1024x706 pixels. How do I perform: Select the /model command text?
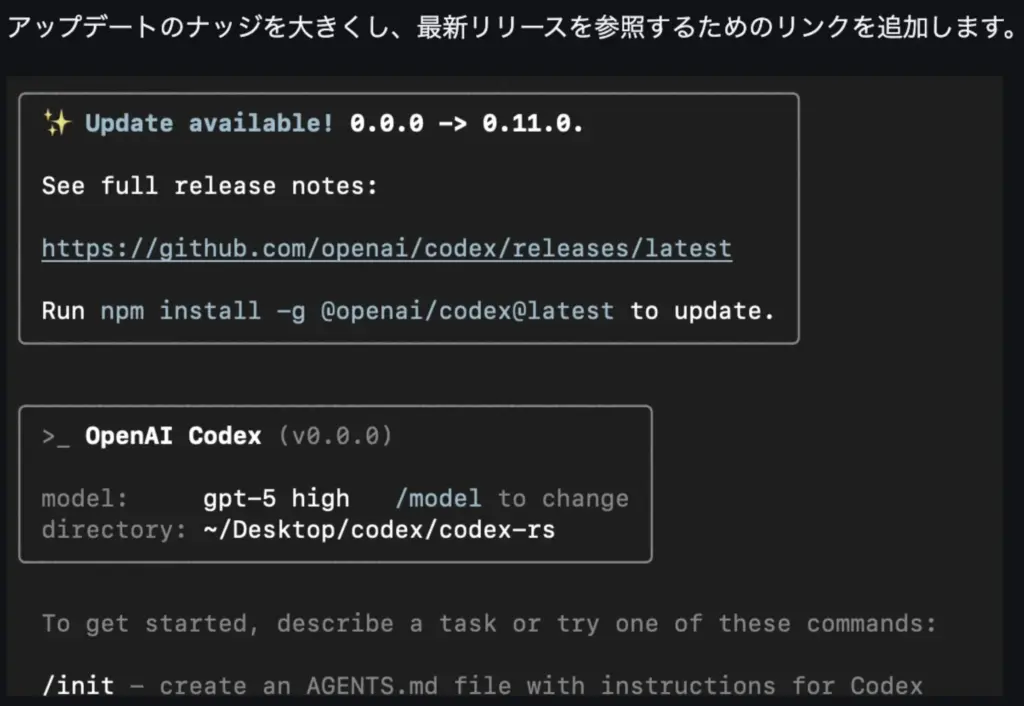438,498
